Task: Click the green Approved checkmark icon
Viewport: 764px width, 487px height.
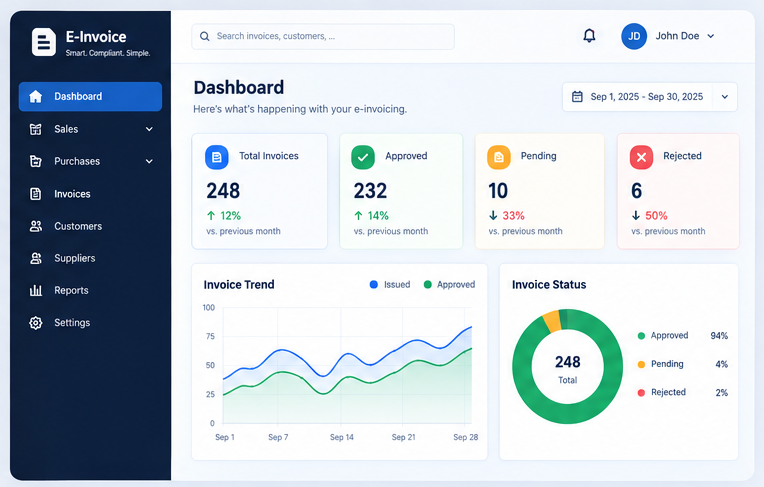Action: [363, 157]
